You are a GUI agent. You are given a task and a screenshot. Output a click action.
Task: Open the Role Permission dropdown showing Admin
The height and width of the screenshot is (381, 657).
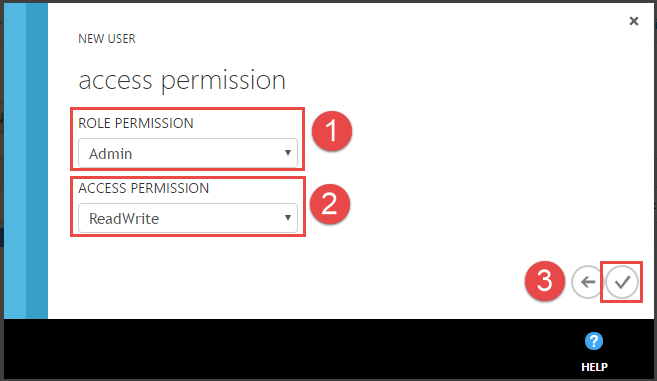(188, 153)
